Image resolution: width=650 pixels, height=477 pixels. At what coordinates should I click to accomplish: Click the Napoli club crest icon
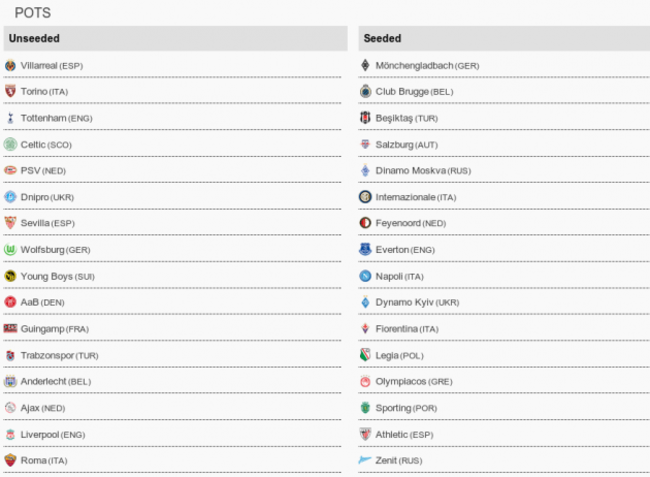tap(366, 276)
